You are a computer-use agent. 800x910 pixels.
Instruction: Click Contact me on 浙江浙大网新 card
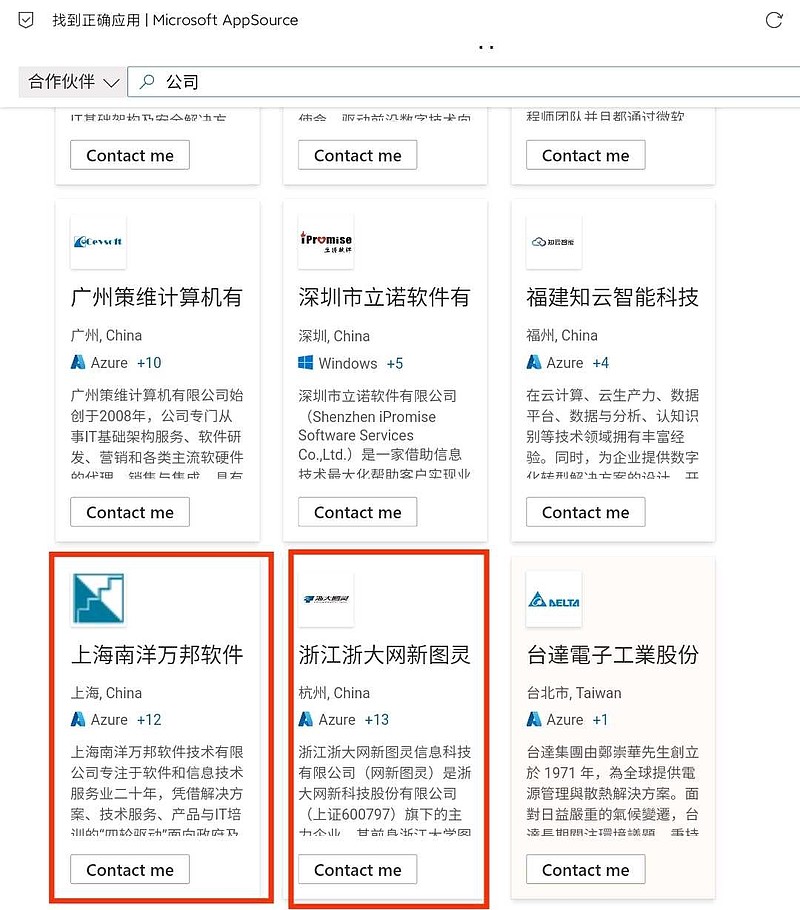(x=358, y=869)
